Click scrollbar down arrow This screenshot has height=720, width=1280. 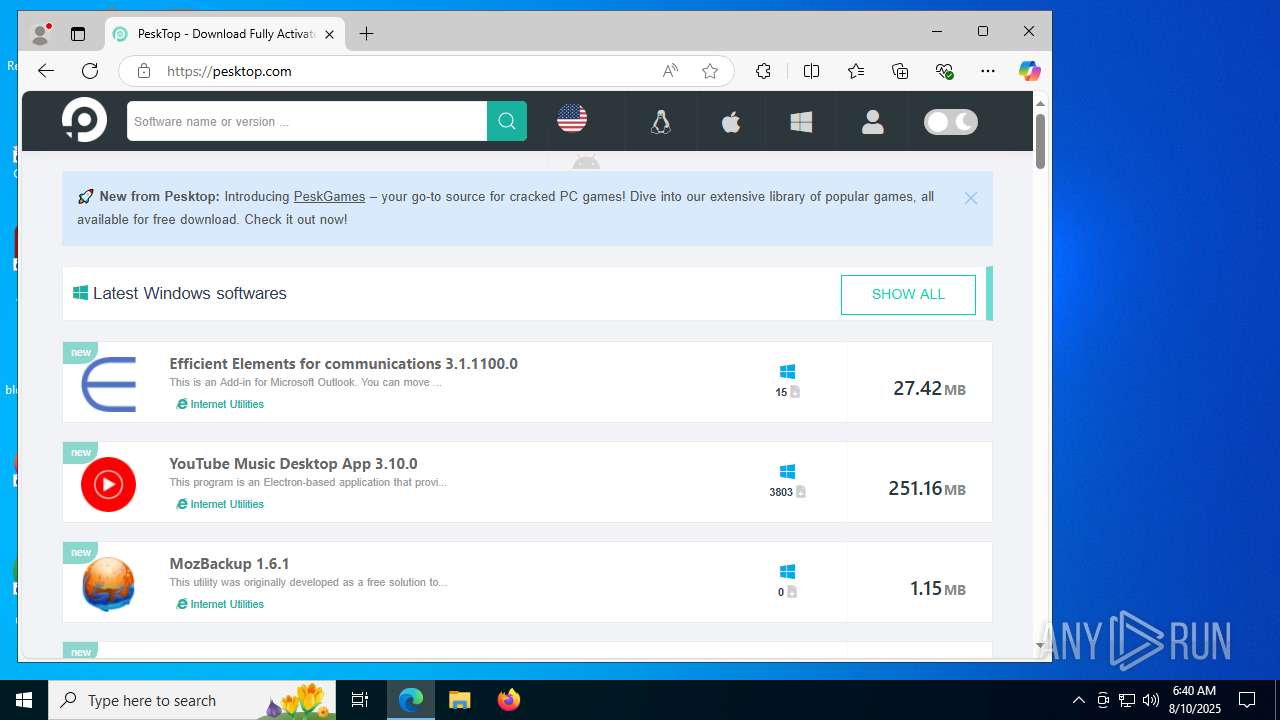tap(1040, 645)
